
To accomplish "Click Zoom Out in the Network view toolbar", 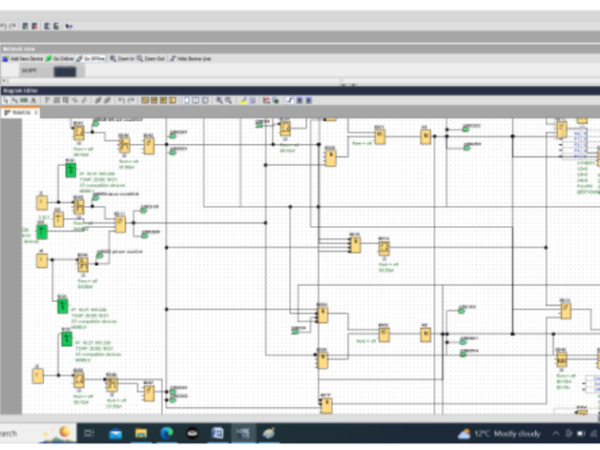I will click(x=151, y=59).
